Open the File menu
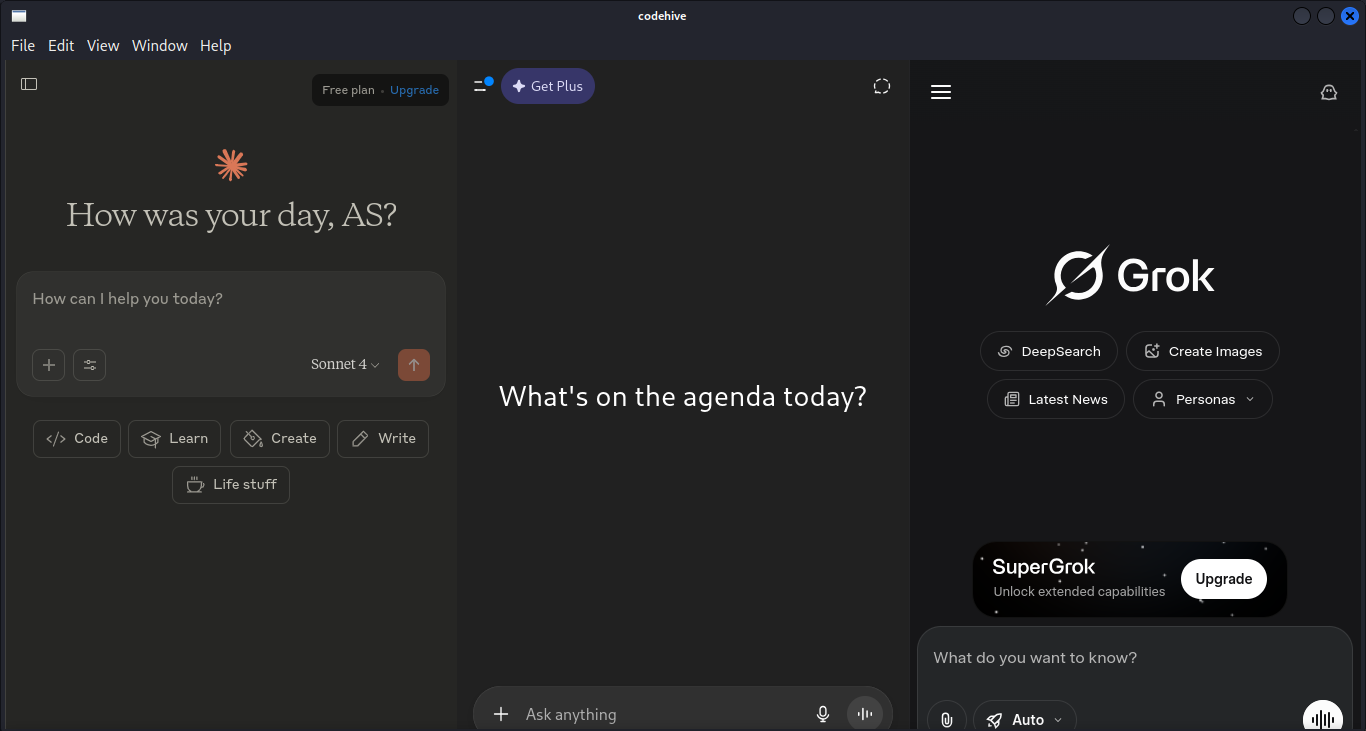 tap(23, 46)
